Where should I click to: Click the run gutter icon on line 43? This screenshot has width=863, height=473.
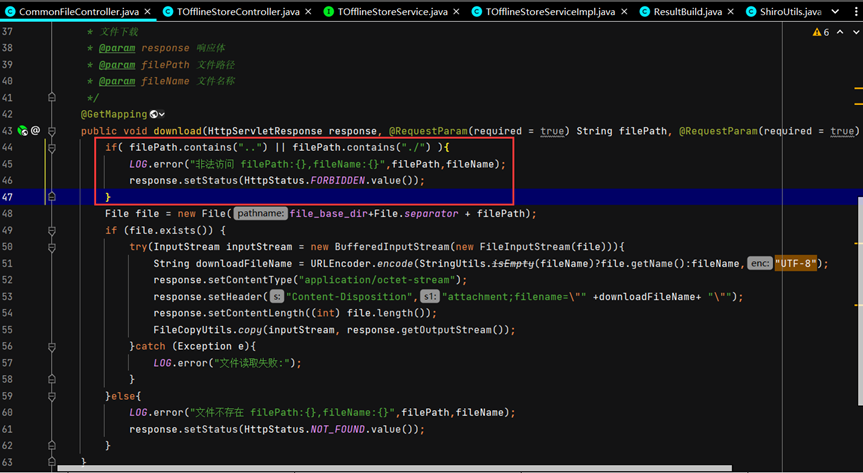(x=22, y=130)
